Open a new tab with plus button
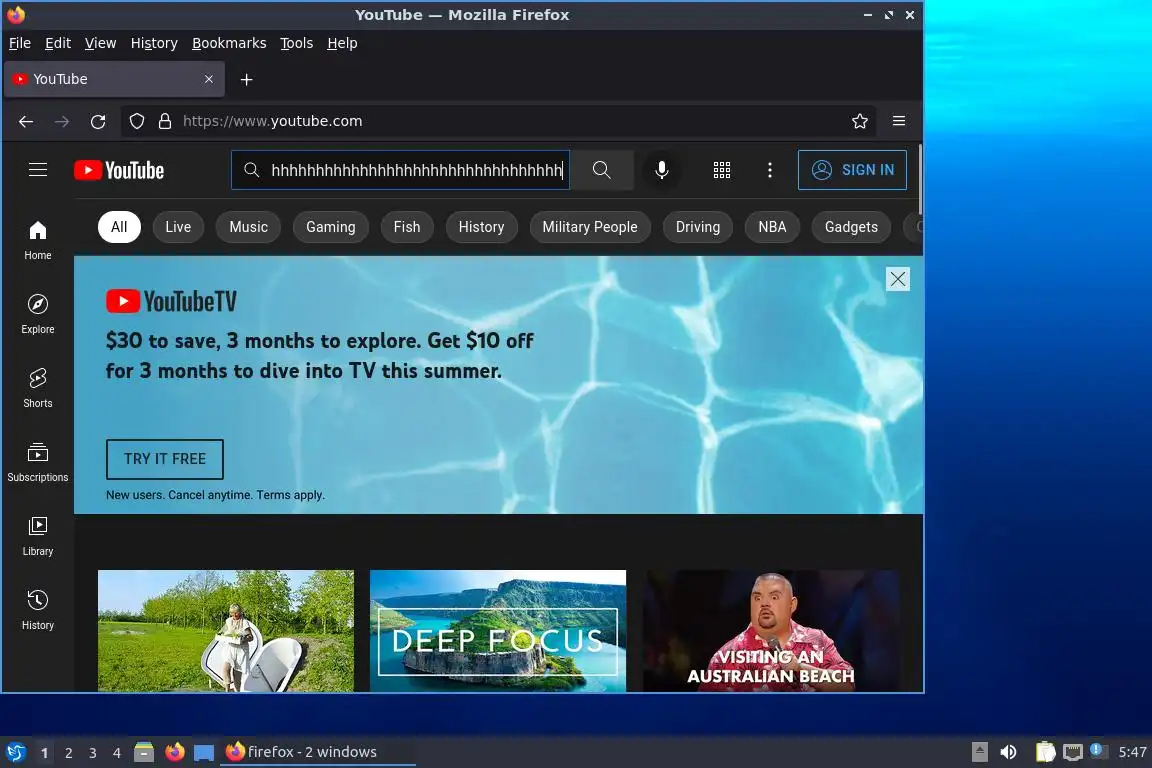This screenshot has height=768, width=1152. (247, 79)
